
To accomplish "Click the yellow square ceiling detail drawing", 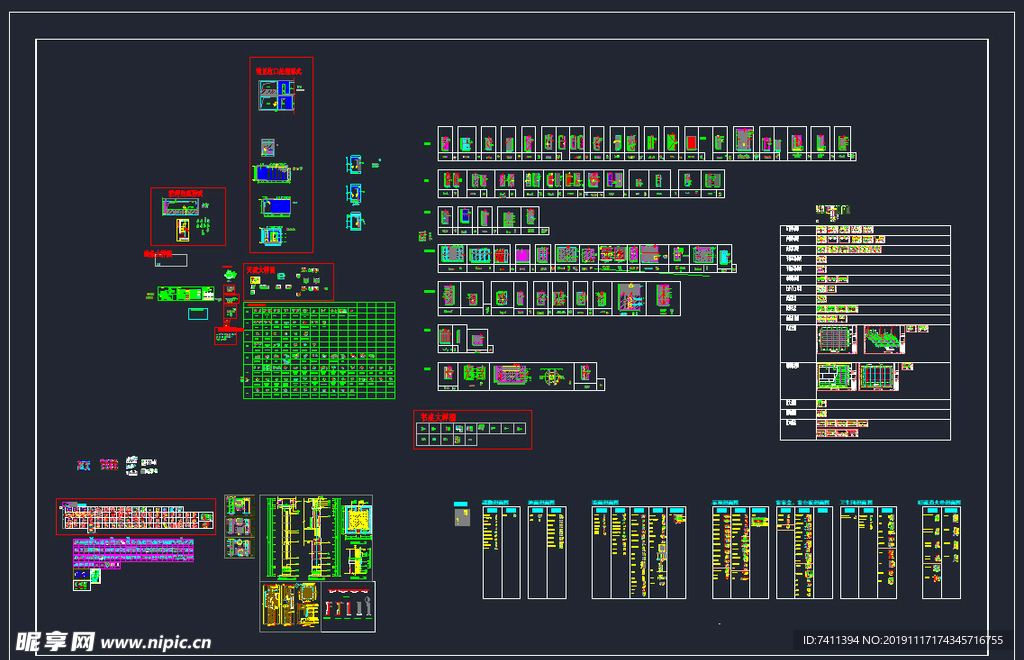I will tap(356, 521).
